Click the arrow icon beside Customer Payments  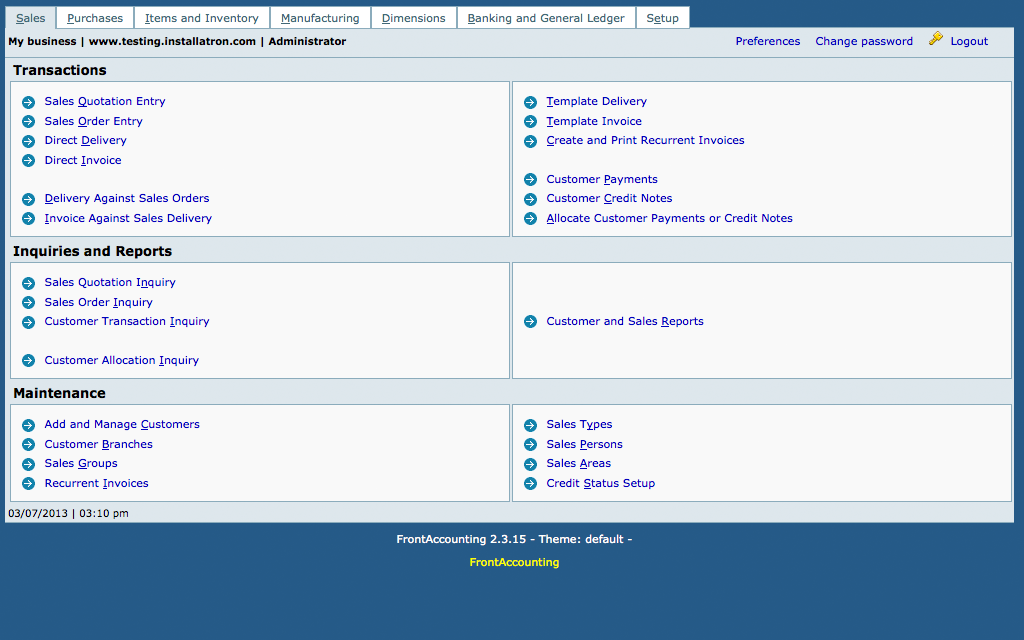(x=530, y=180)
